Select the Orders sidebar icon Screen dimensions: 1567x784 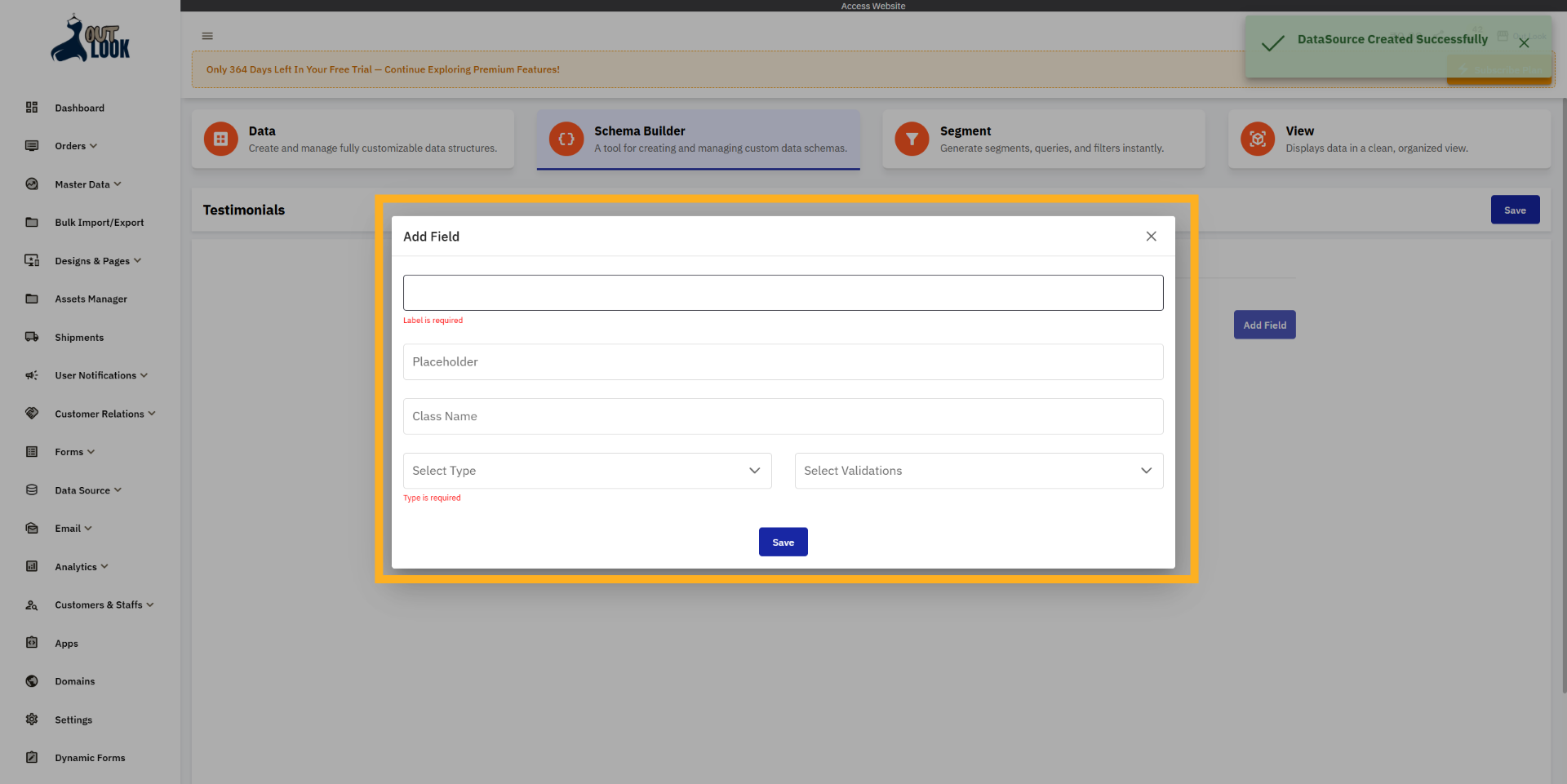click(x=32, y=146)
